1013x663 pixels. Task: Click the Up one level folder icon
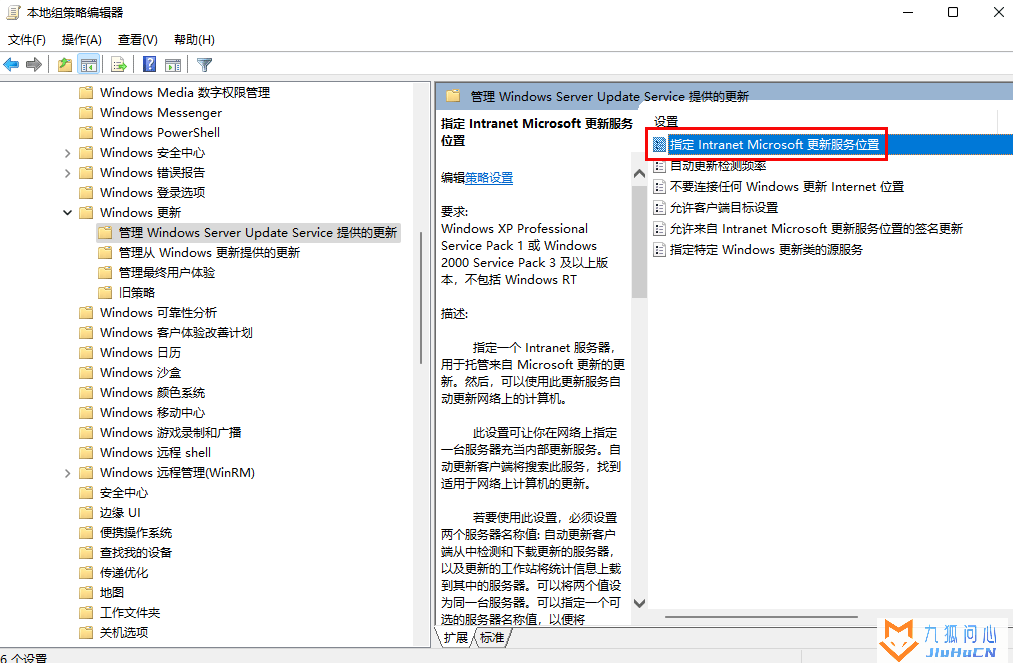(x=65, y=65)
